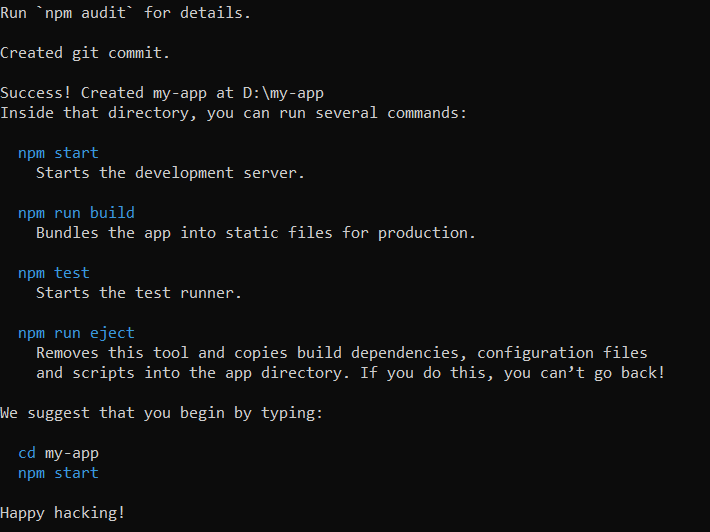Click the 'Created git commit.' line
This screenshot has width=710, height=532.
click(x=85, y=53)
